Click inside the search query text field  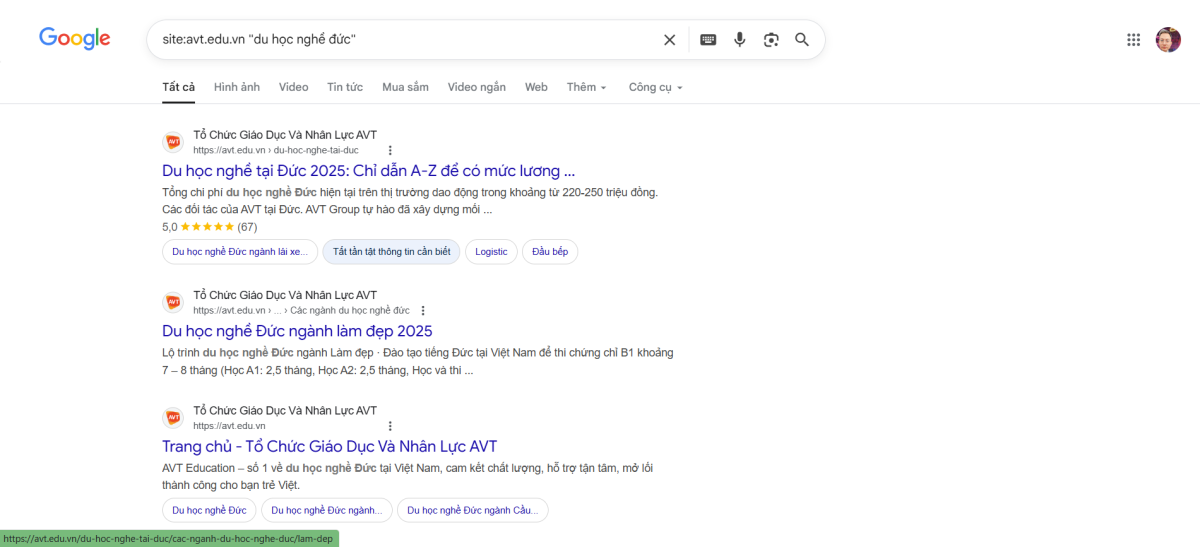coord(400,40)
